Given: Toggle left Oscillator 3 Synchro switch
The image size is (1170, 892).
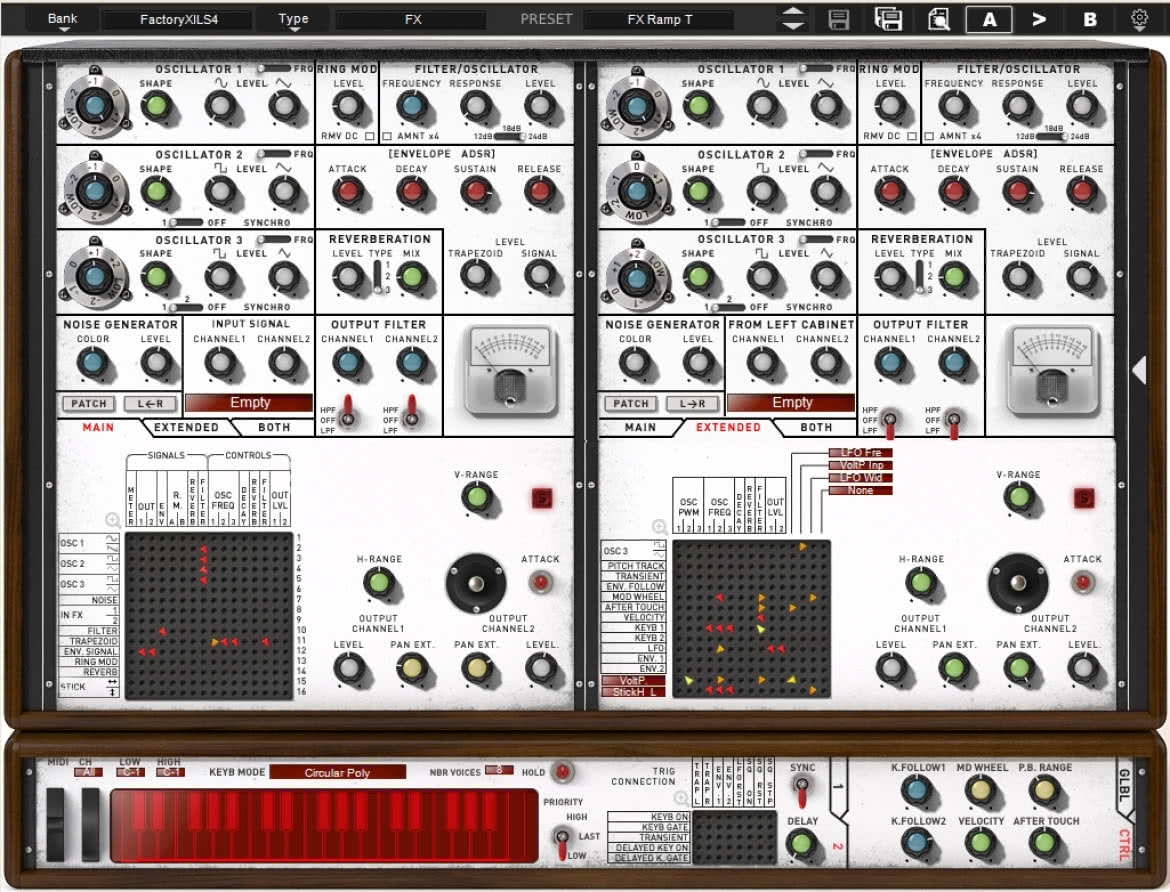Looking at the screenshot, I should click(x=186, y=308).
